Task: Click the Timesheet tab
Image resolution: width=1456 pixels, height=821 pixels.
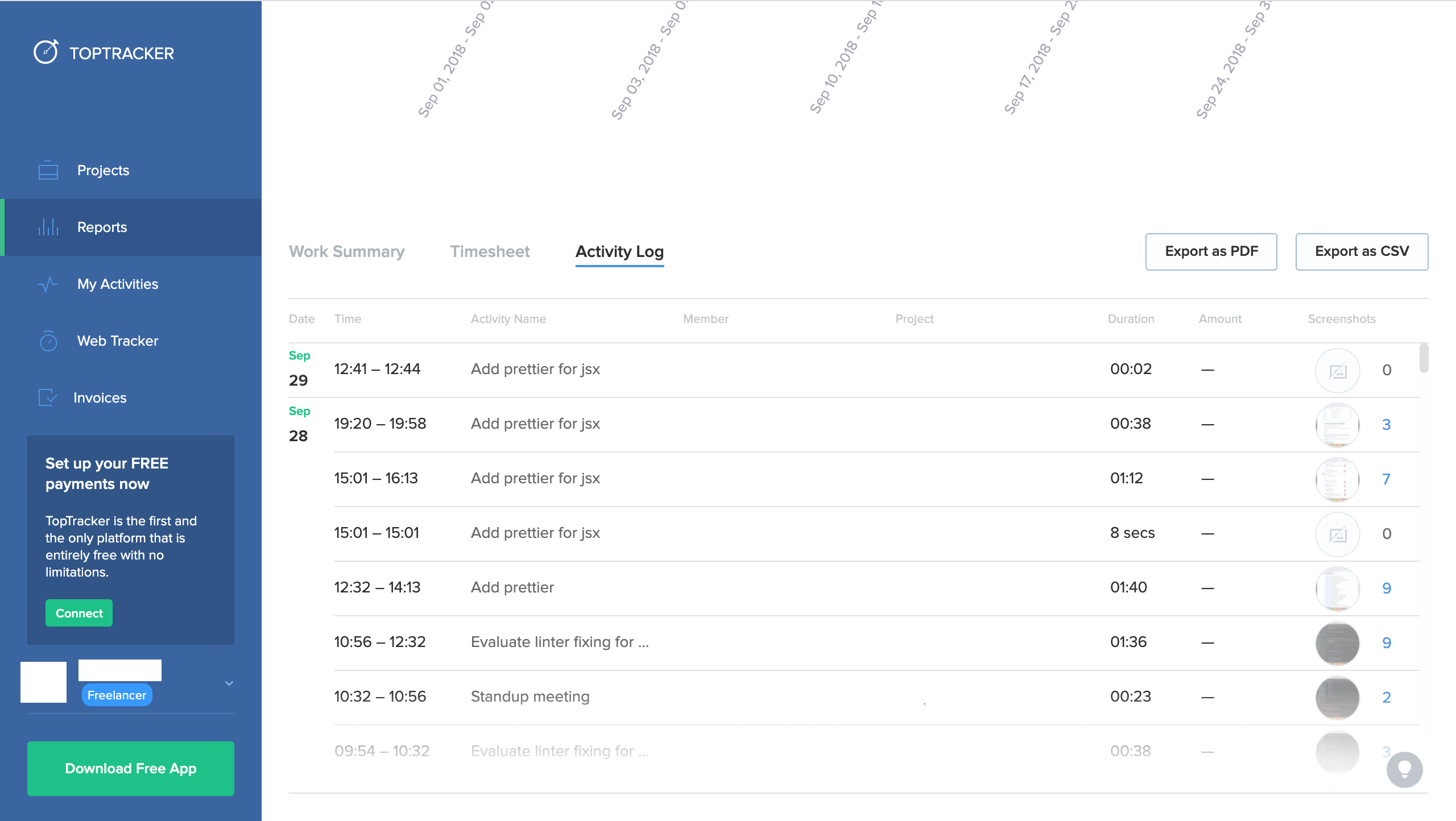Action: [489, 252]
